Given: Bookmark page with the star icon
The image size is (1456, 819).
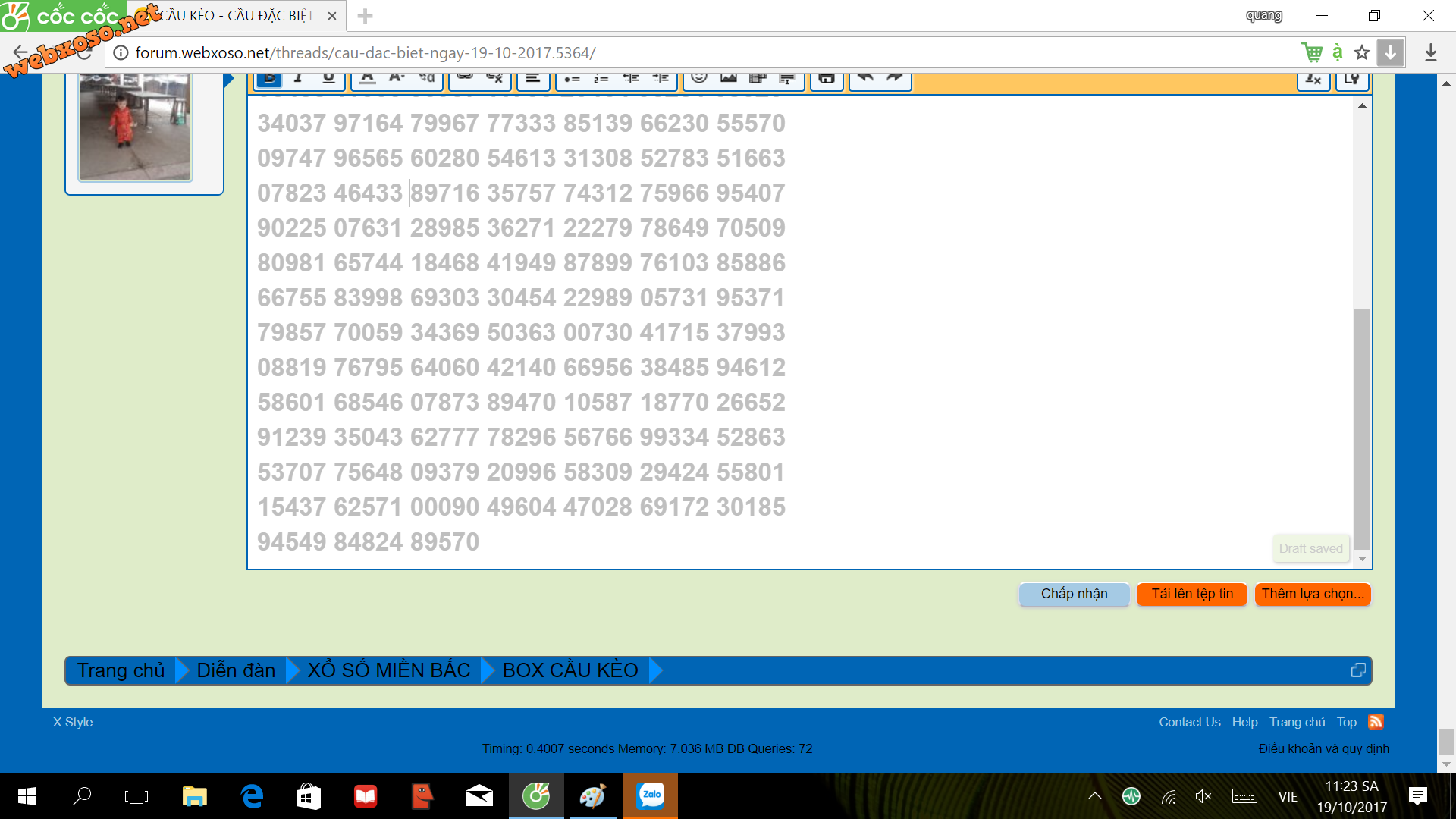Looking at the screenshot, I should [x=1362, y=53].
